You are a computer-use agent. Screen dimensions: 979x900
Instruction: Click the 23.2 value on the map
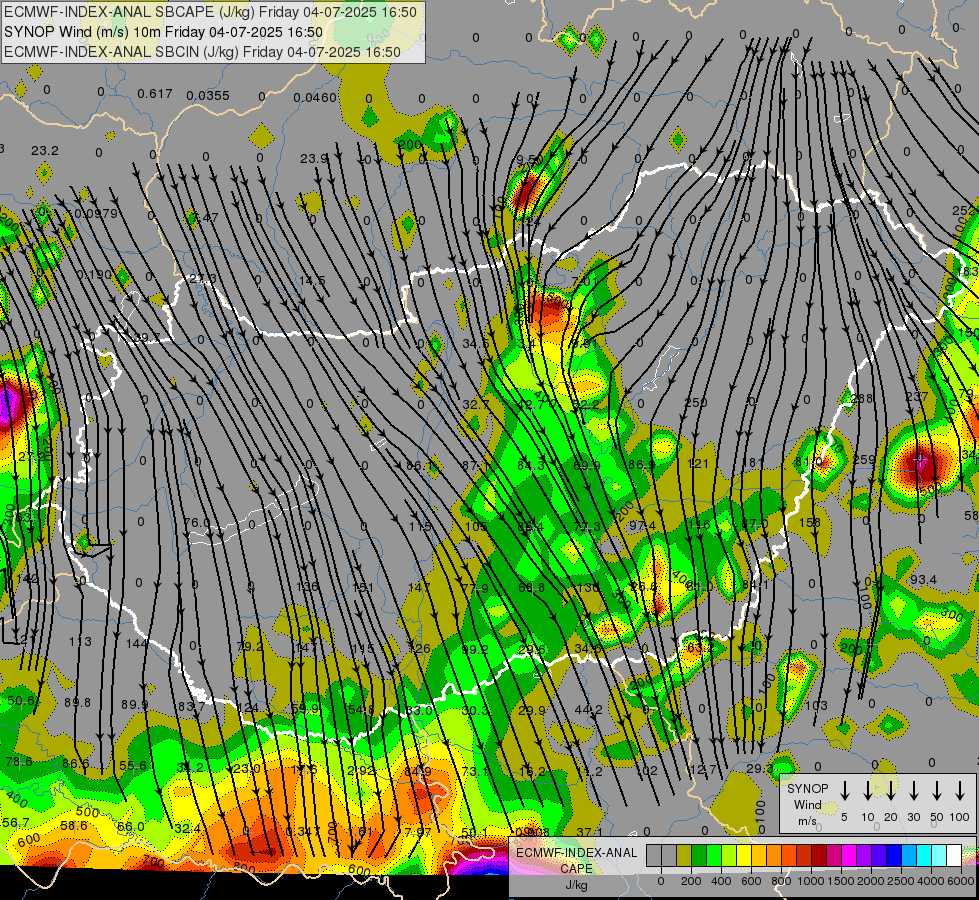tap(44, 151)
